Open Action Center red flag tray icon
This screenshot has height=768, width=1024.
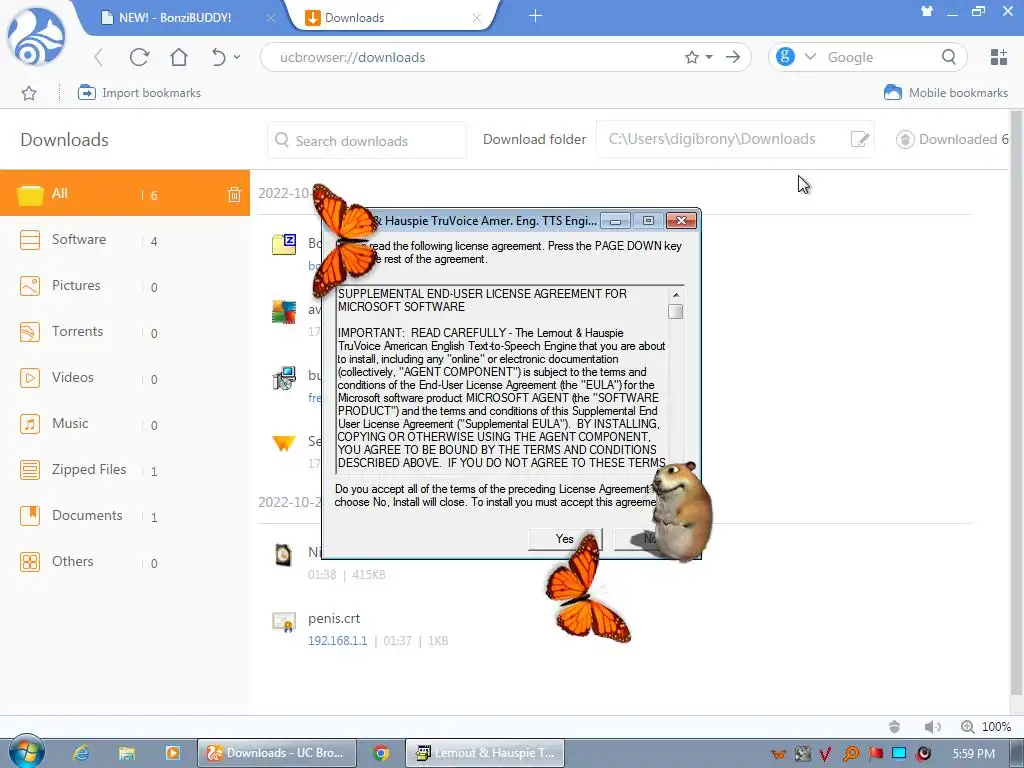tap(875, 754)
